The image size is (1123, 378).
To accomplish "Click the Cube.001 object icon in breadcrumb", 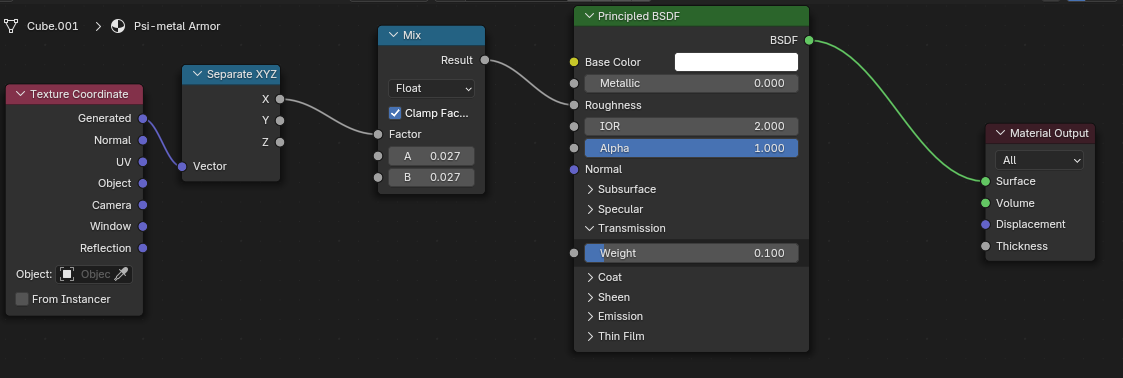I will (x=11, y=26).
